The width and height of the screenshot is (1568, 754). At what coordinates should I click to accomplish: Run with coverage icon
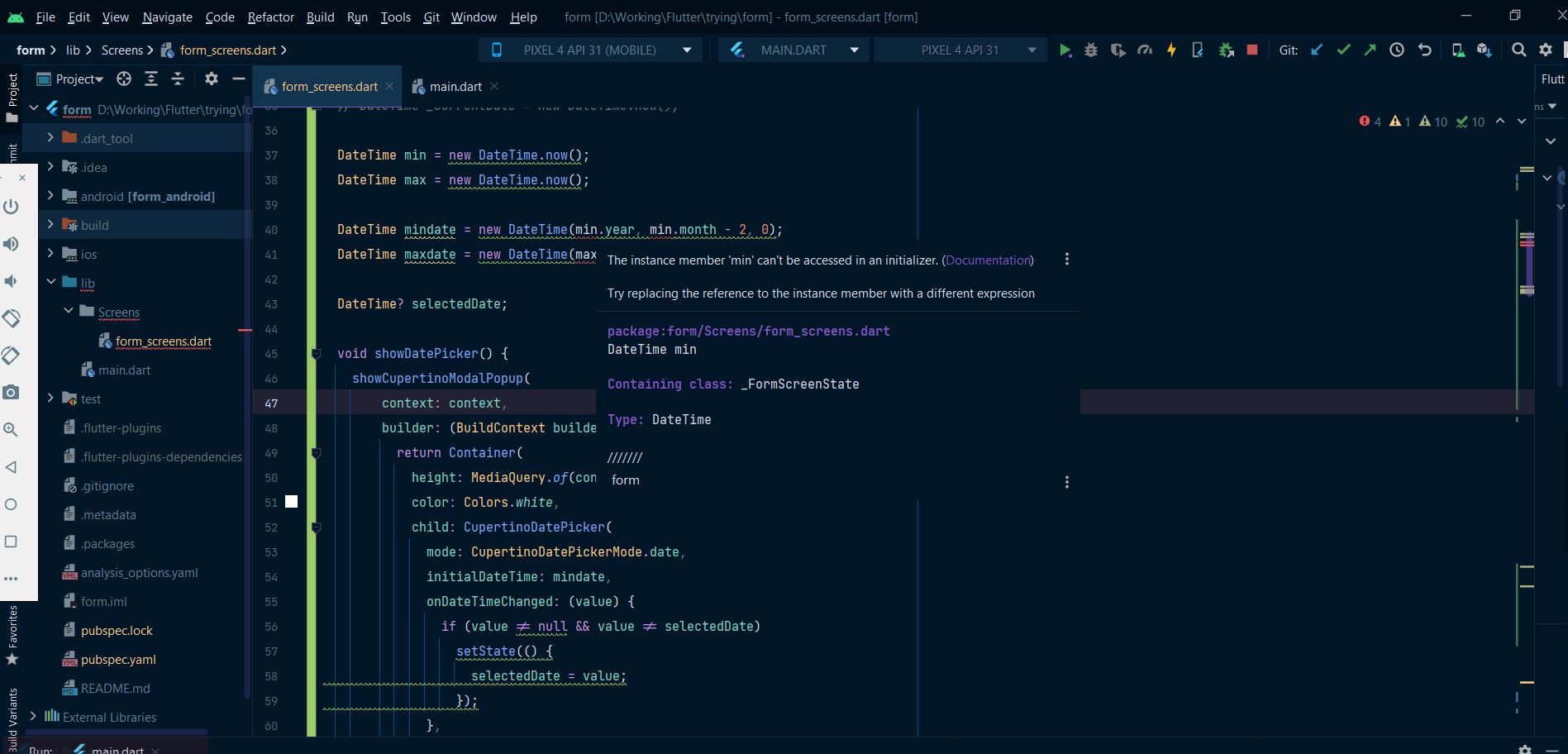point(1118,50)
